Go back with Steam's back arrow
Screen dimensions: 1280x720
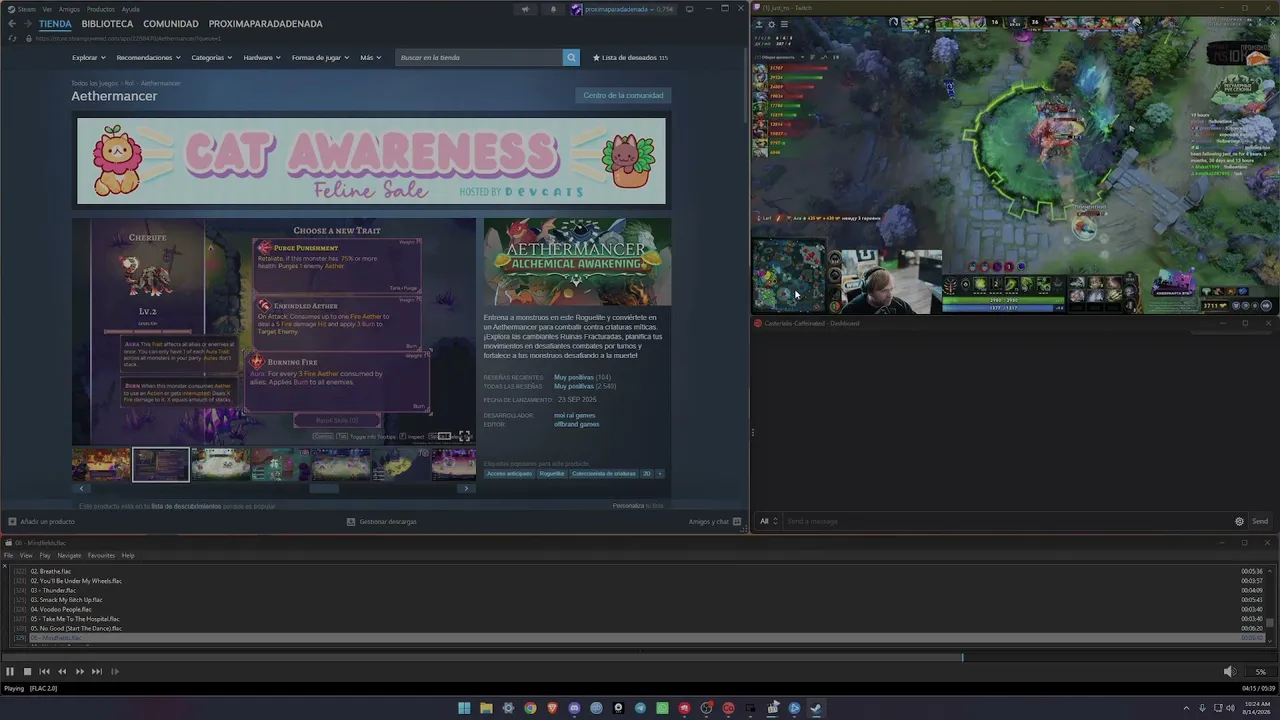click(12, 24)
